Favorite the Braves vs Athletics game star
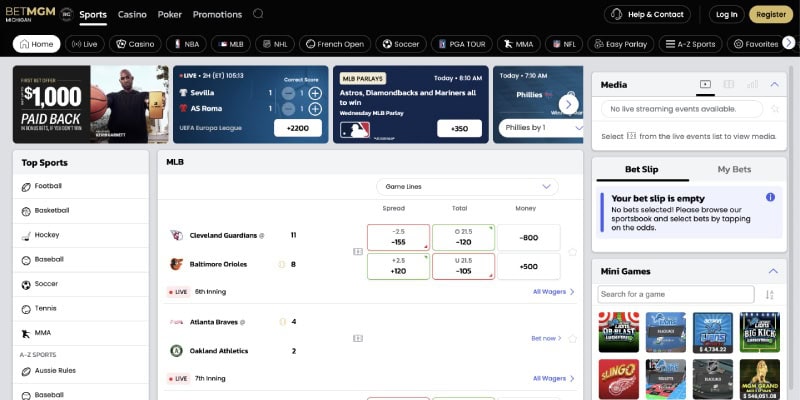Screen dimensions: 800x400 [x=572, y=338]
